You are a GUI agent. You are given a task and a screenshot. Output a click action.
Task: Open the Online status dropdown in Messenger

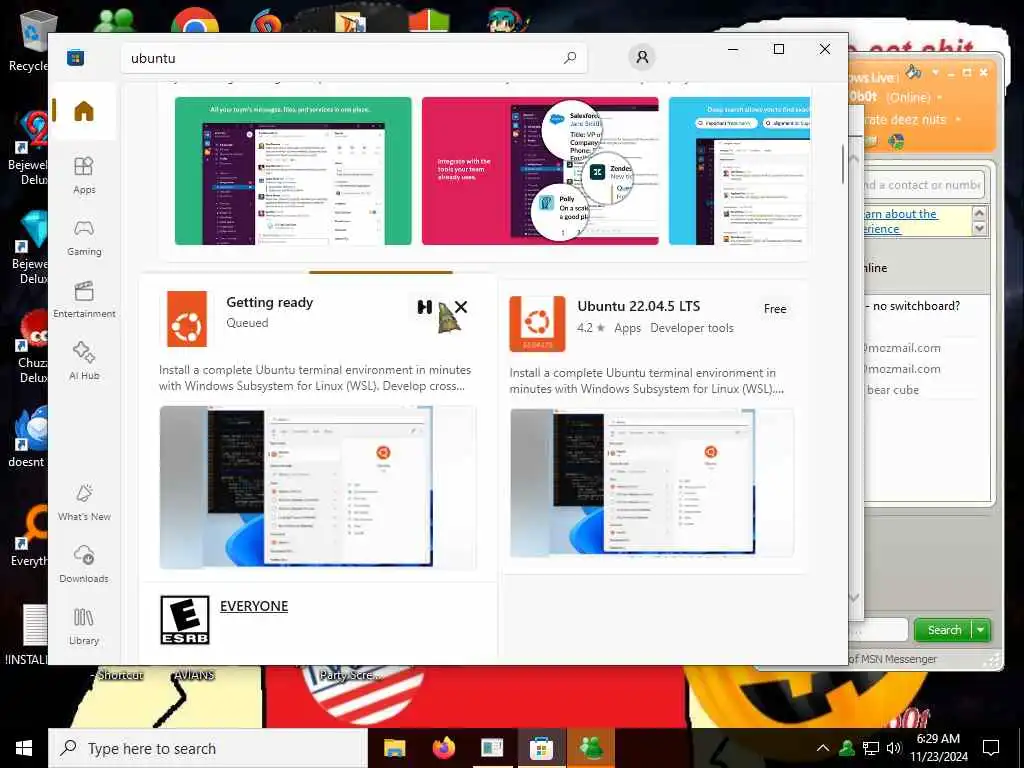point(940,97)
